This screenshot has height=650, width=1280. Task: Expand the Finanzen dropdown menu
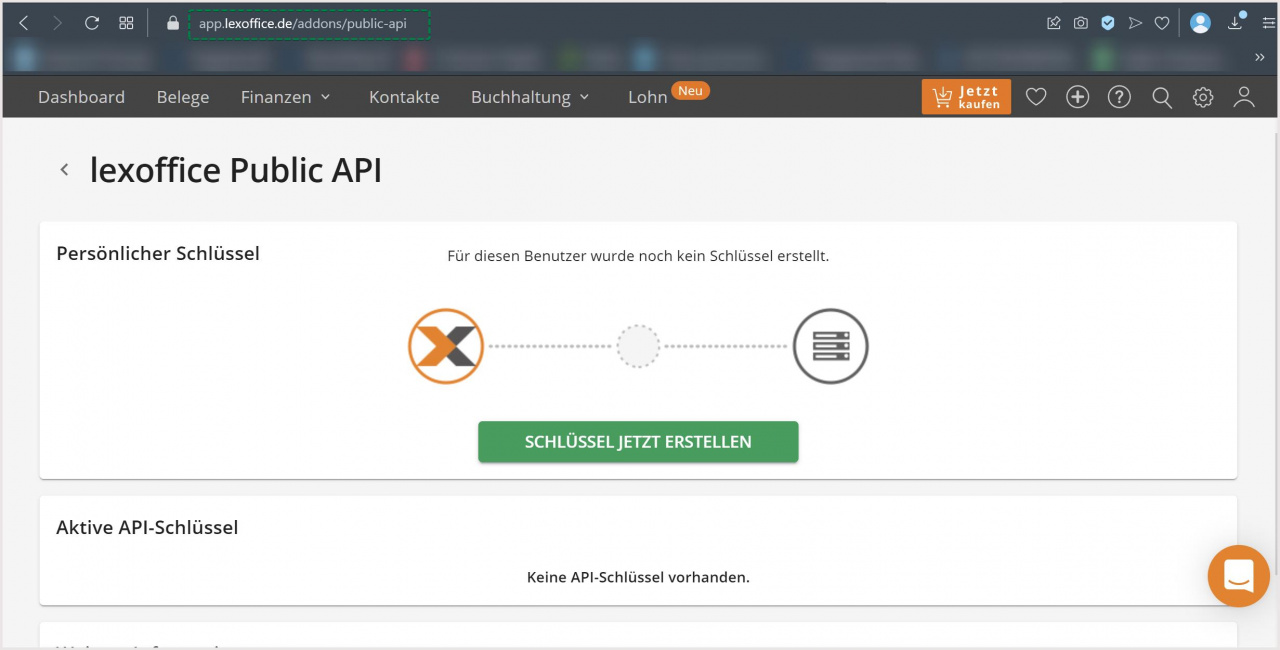tap(285, 97)
